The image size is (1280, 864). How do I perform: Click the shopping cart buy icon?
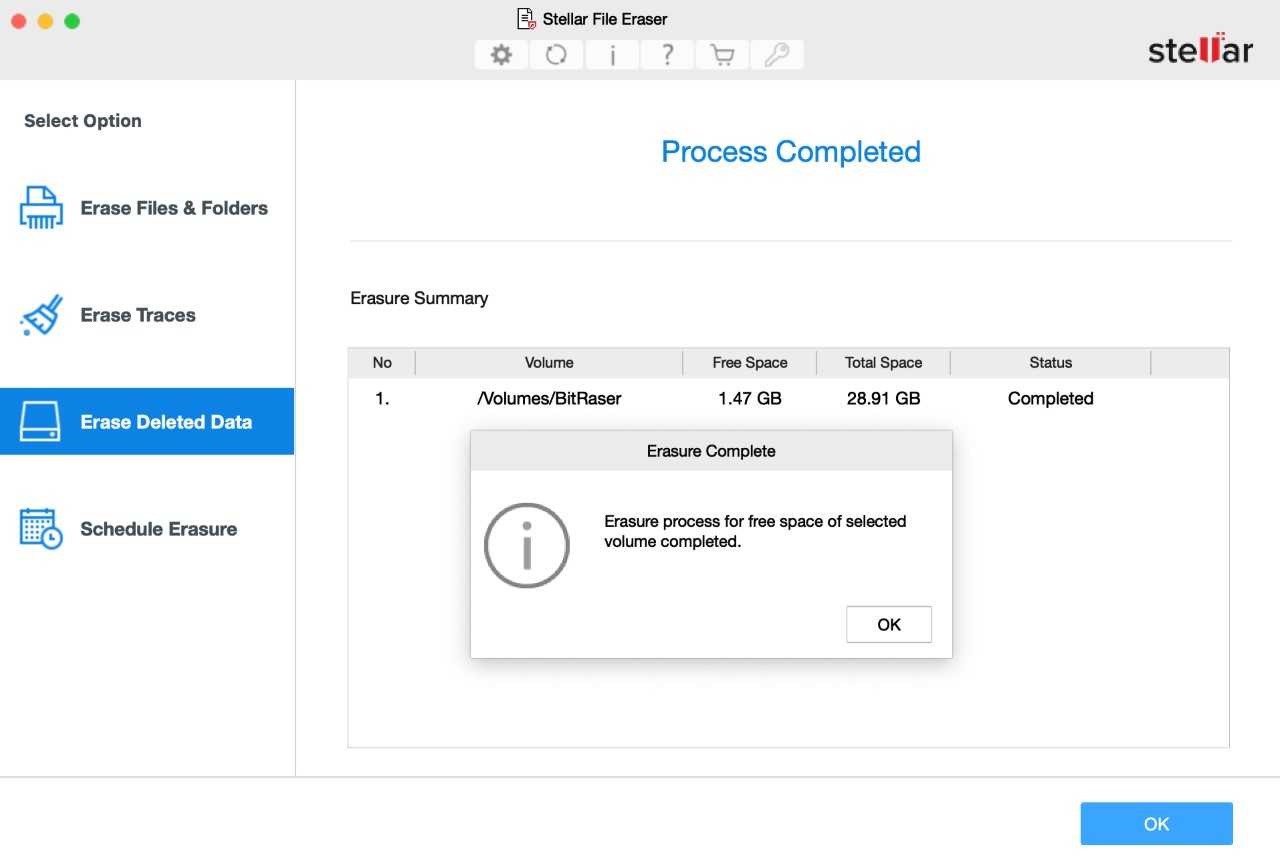(x=722, y=55)
